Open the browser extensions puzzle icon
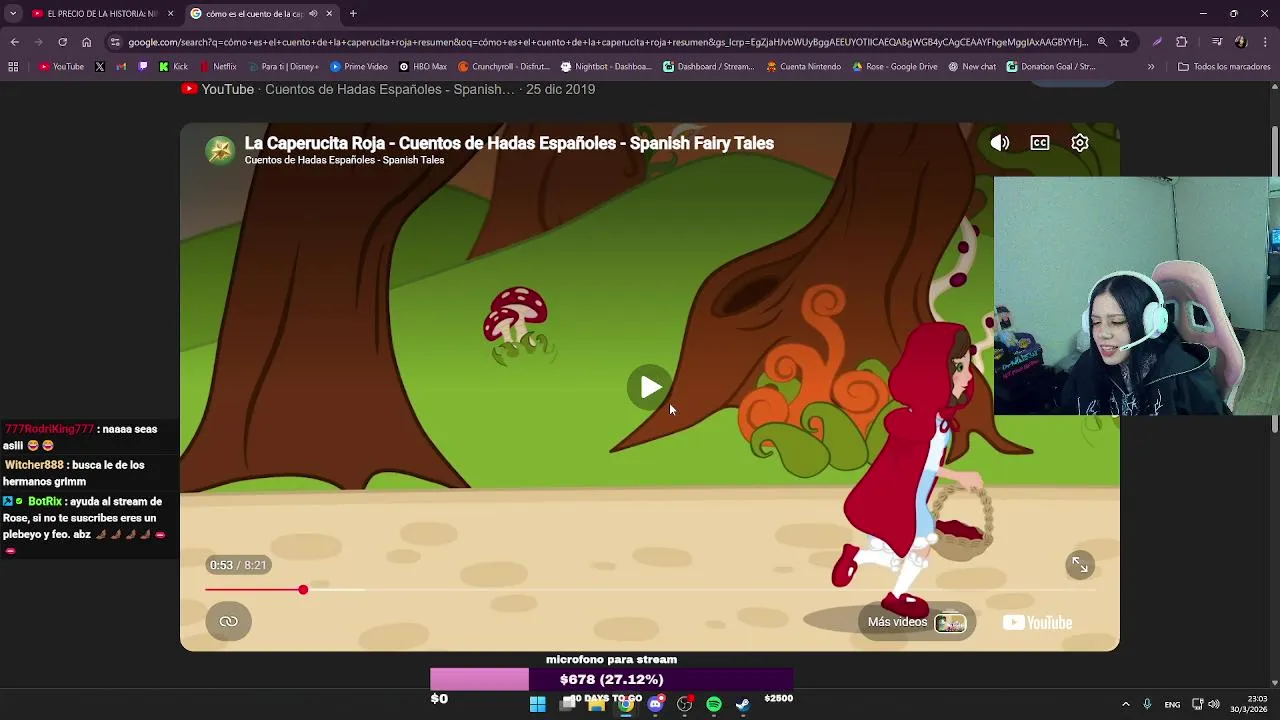The width and height of the screenshot is (1280, 720). pyautogui.click(x=1182, y=42)
